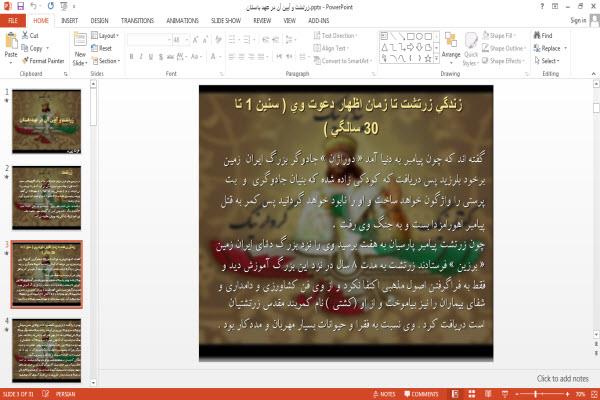
Task: Open the font name combo box
Action: 149,40
